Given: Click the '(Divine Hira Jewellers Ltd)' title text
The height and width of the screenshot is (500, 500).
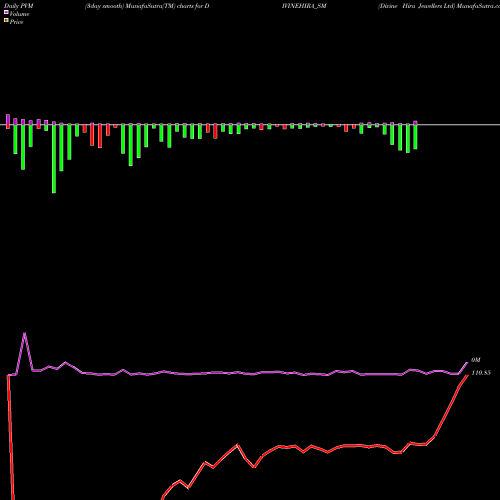Looking at the screenshot, I should tap(416, 6).
